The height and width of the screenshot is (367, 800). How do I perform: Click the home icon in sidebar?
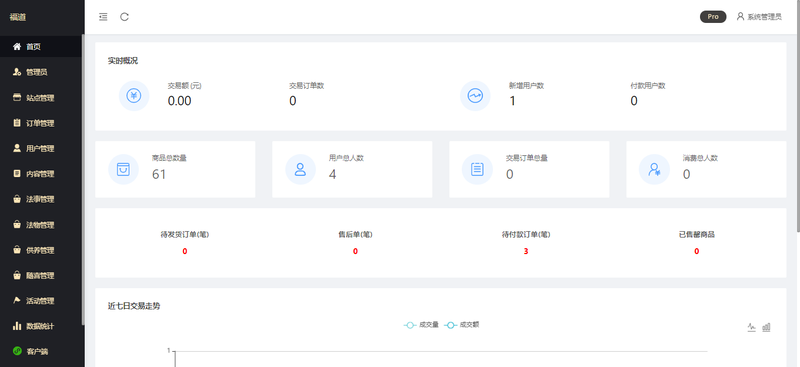(x=17, y=46)
